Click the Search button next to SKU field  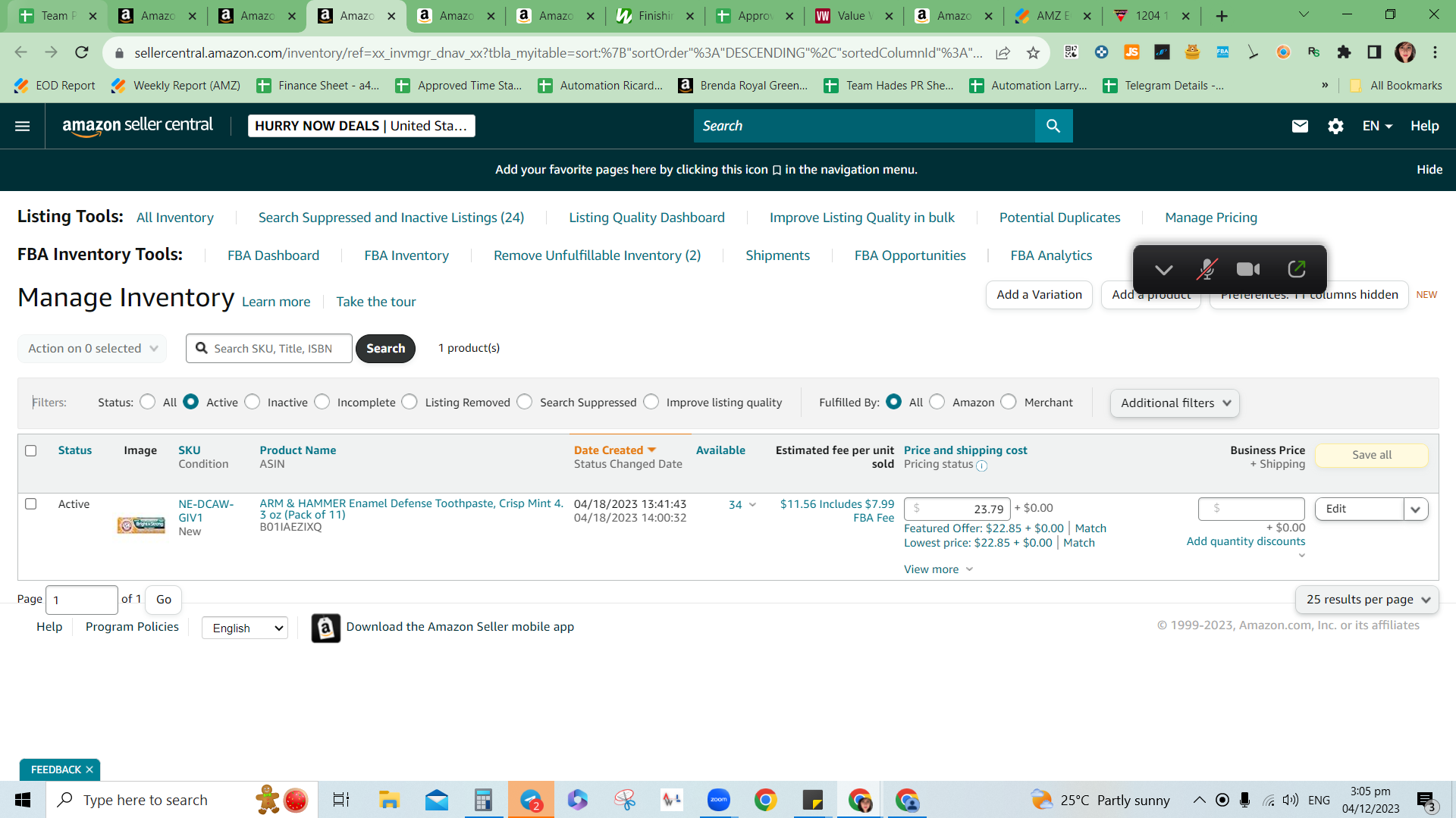pos(385,349)
